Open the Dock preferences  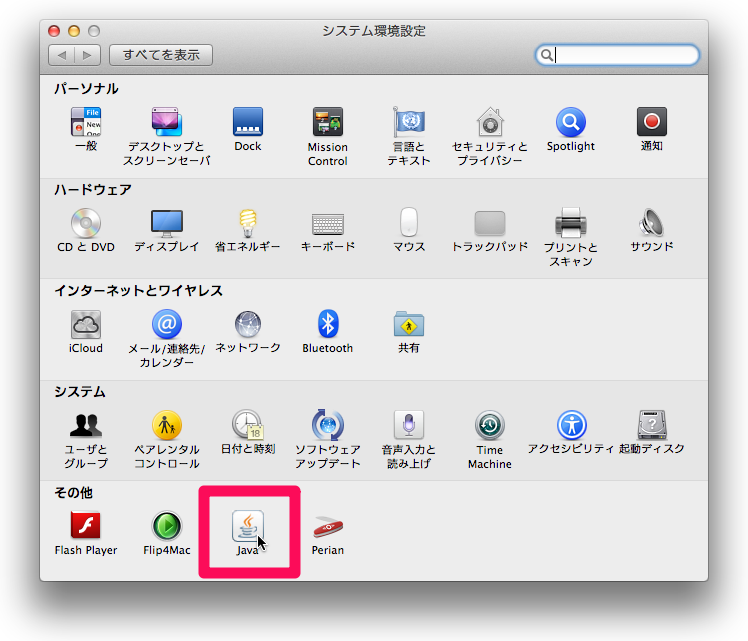pos(248,123)
